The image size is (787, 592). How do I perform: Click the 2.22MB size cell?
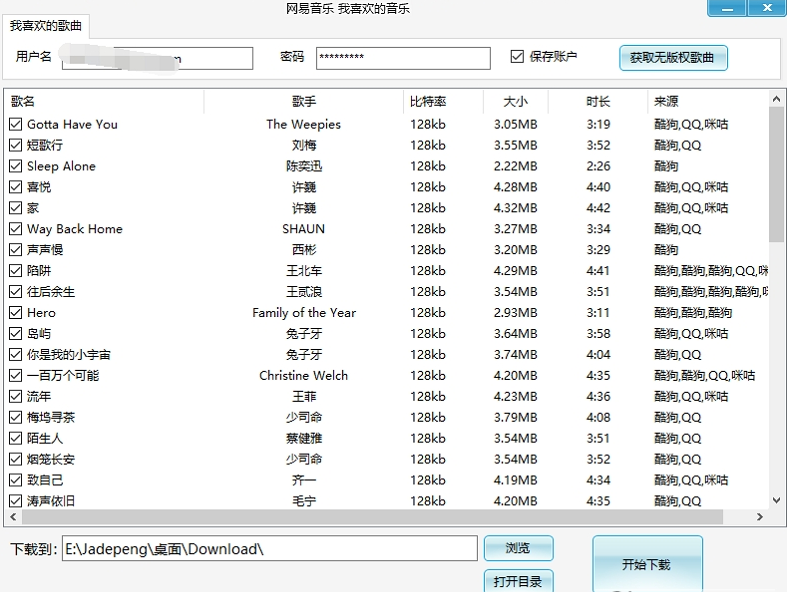(x=515, y=166)
